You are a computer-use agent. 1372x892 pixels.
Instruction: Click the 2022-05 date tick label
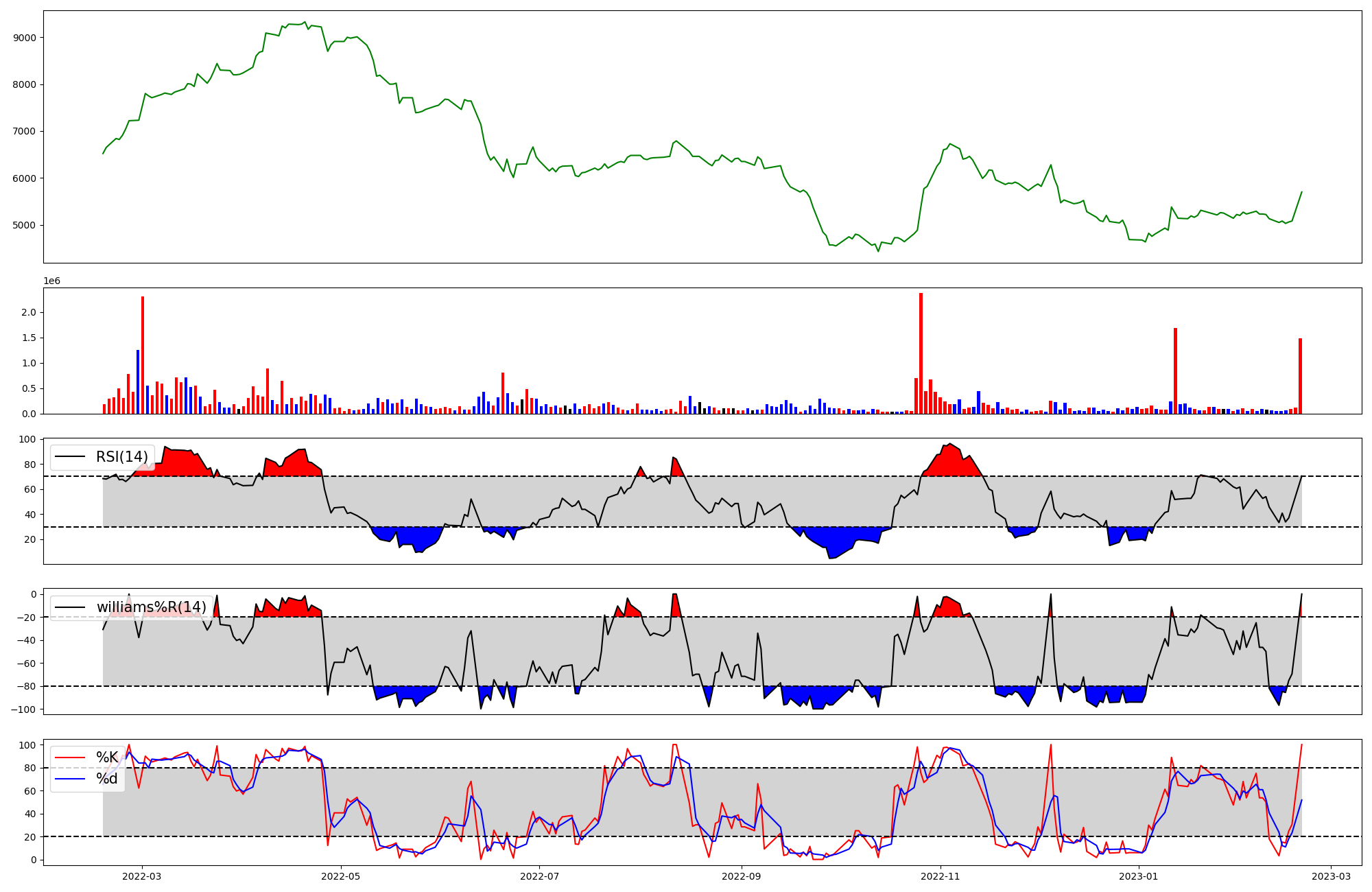340,876
